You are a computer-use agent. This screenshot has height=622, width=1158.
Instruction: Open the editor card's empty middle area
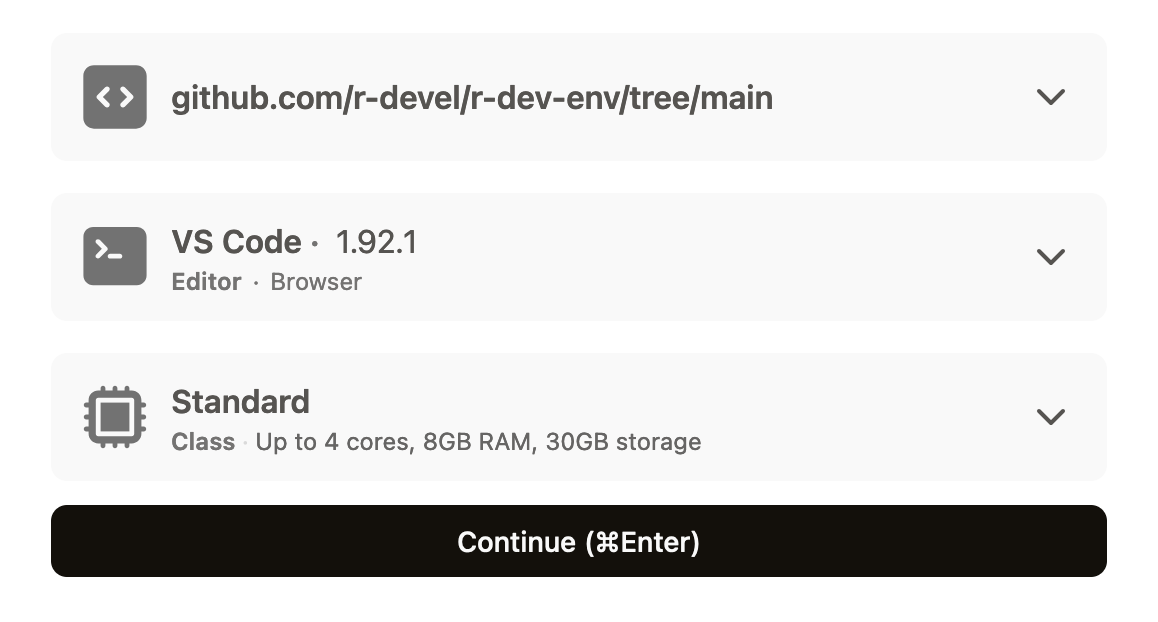pos(724,256)
